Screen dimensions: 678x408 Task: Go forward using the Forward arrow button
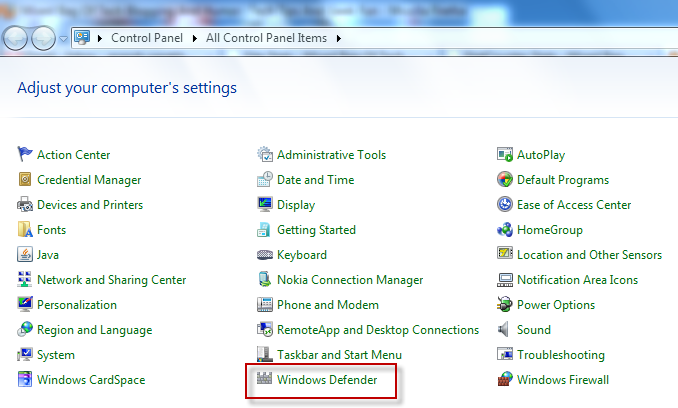coord(43,38)
